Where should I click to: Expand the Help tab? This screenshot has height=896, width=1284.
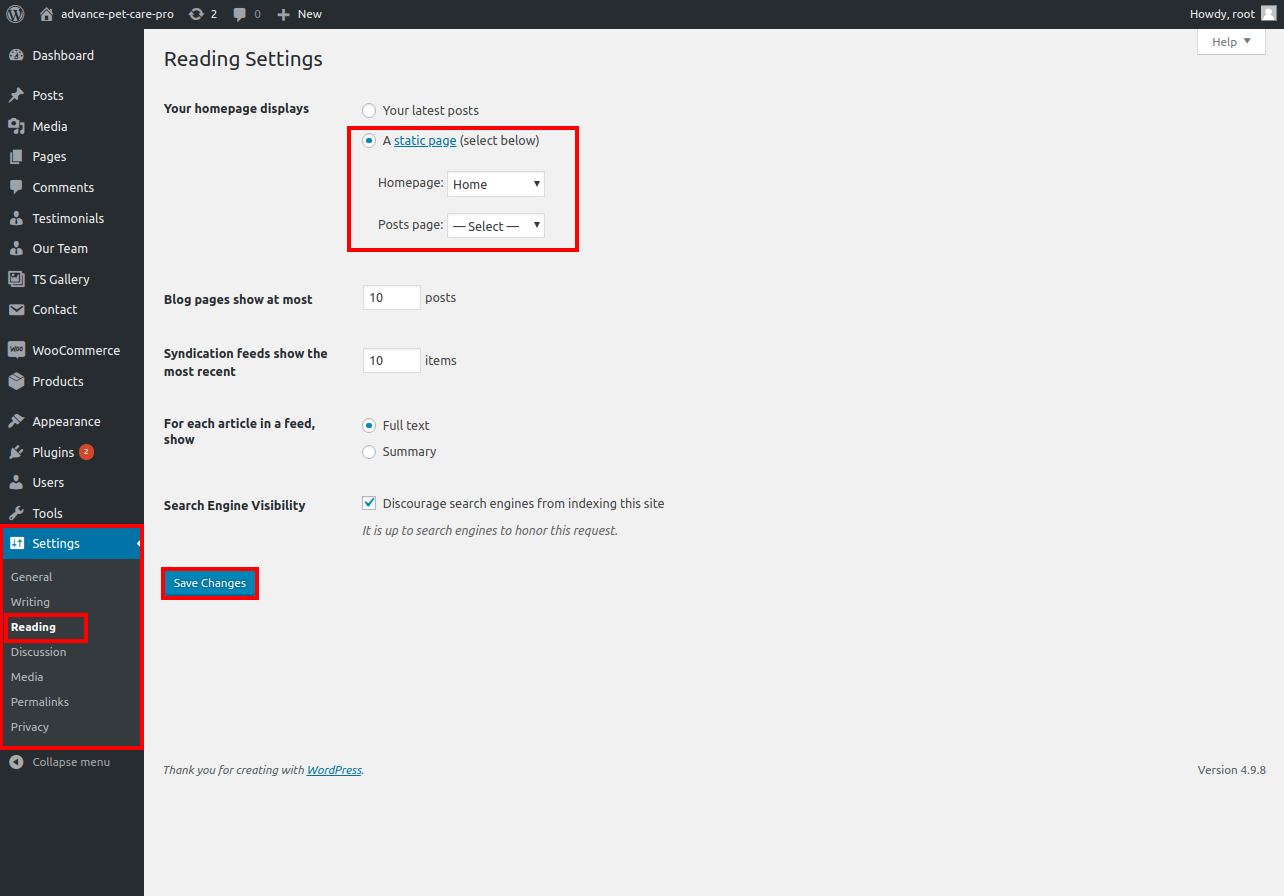pos(1230,42)
